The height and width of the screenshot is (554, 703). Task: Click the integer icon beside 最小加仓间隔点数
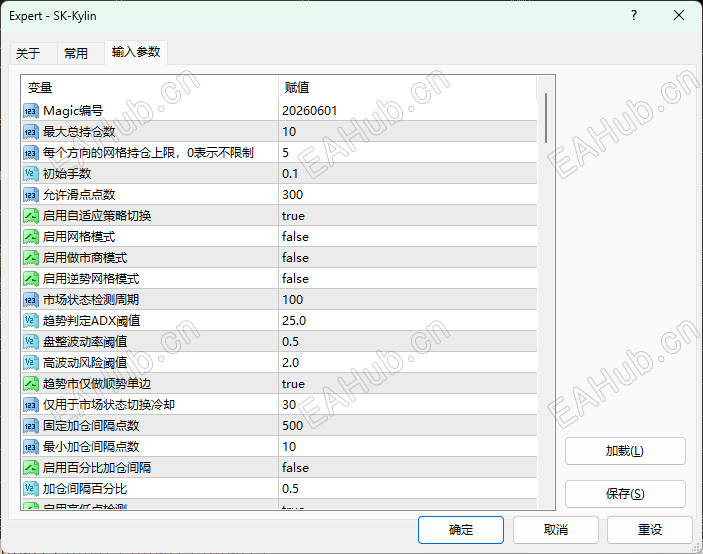[30, 446]
